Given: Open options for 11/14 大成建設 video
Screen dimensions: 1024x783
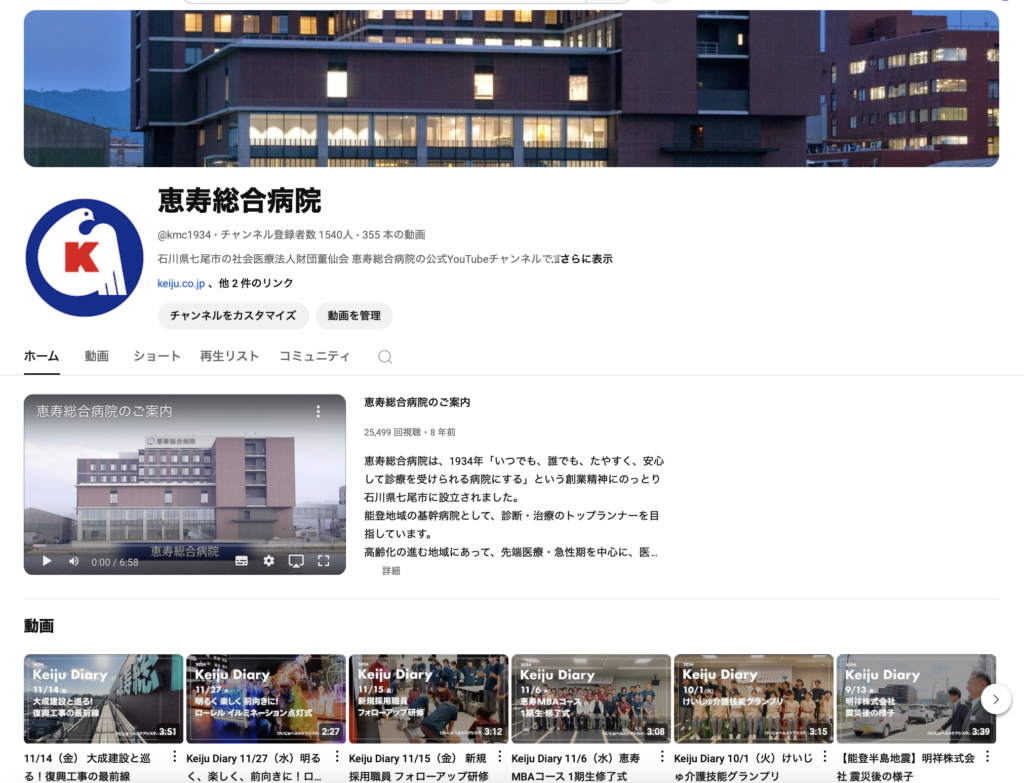Looking at the screenshot, I should tap(174, 756).
